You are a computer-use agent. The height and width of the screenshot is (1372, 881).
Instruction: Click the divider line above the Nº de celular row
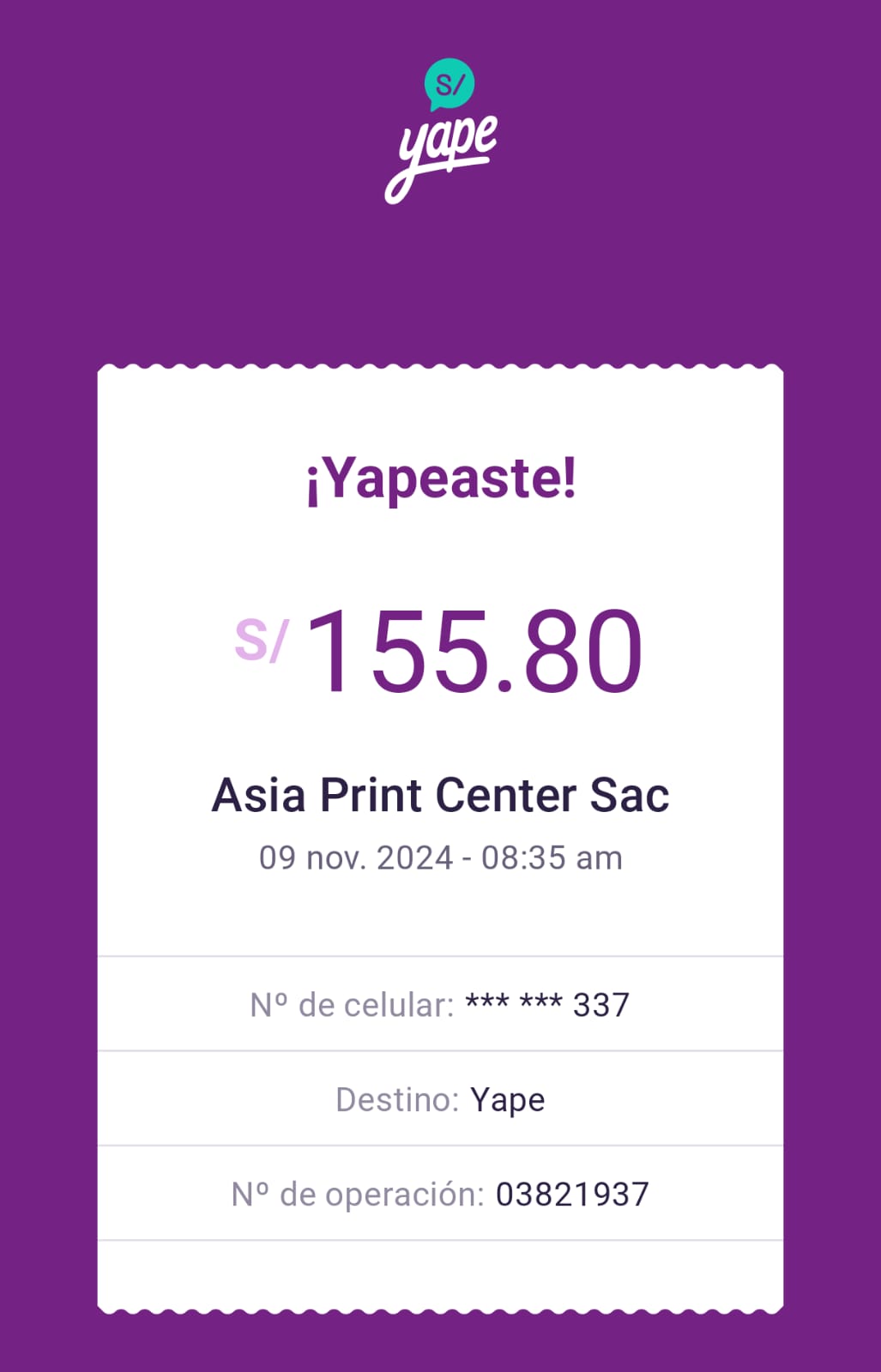click(440, 955)
